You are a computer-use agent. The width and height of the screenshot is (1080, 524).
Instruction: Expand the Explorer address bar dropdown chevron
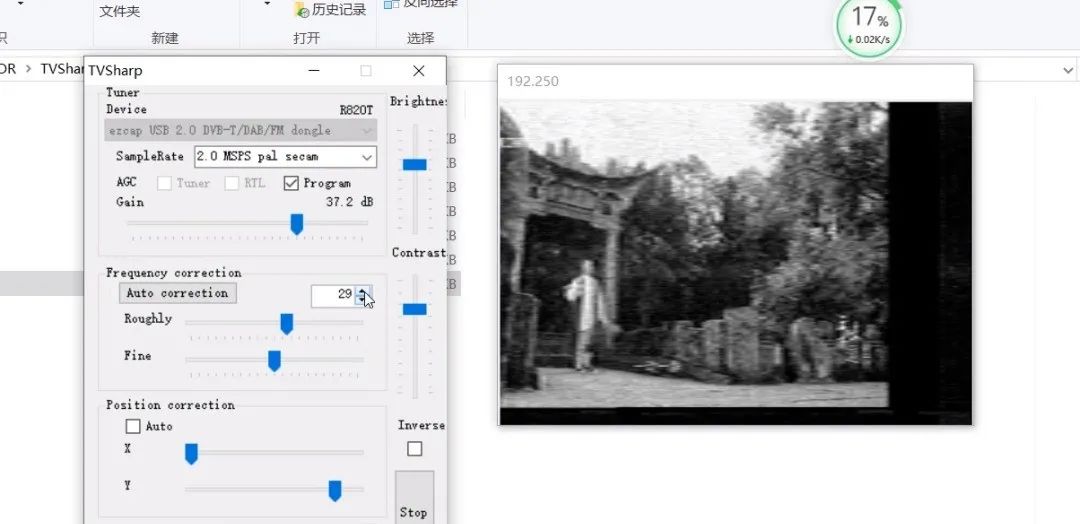point(1068,70)
